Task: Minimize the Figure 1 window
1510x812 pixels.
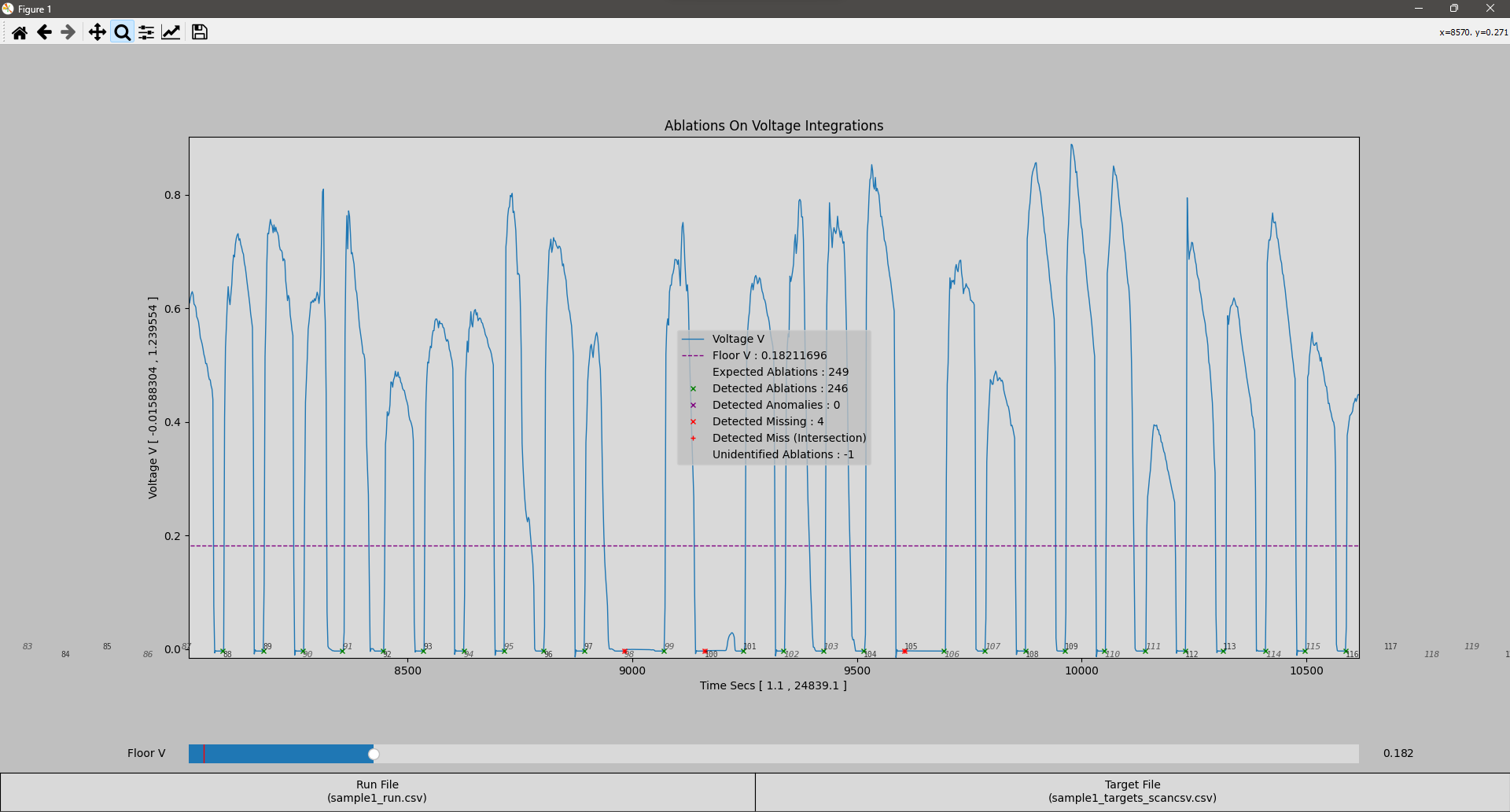Action: (1419, 9)
